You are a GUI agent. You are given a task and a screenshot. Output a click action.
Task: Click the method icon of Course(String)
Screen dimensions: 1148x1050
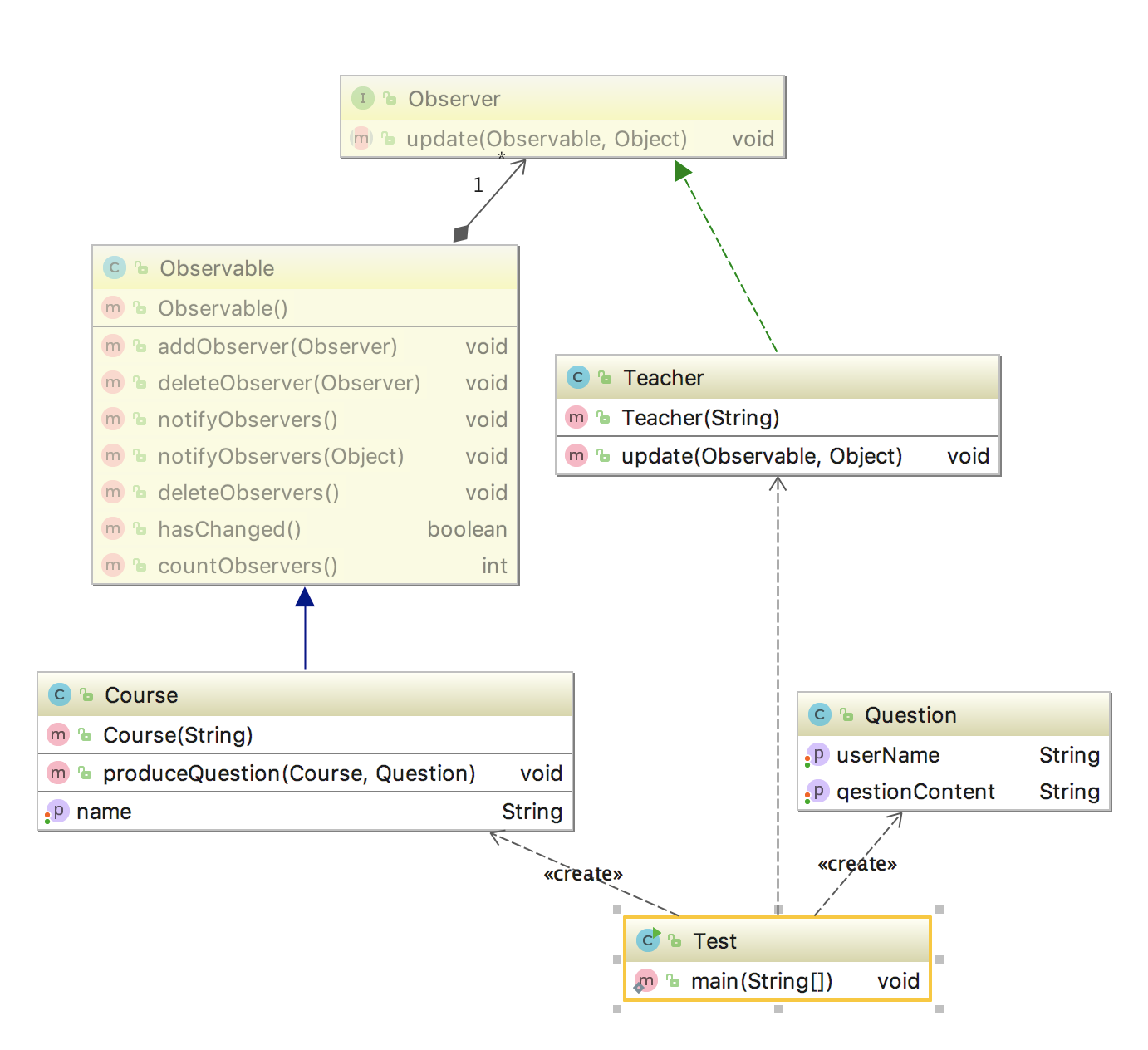click(58, 734)
